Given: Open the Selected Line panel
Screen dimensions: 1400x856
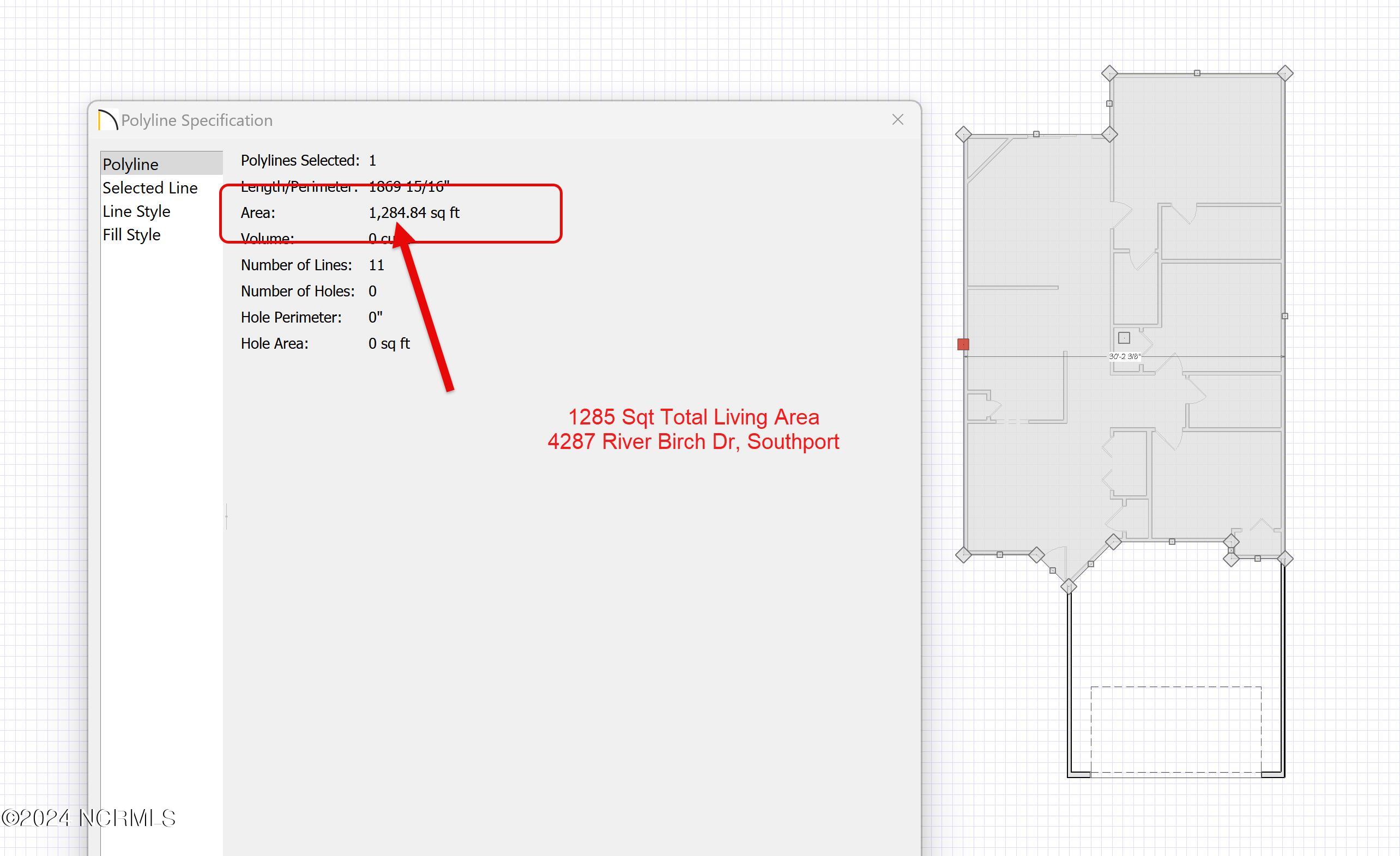Looking at the screenshot, I should (x=150, y=188).
